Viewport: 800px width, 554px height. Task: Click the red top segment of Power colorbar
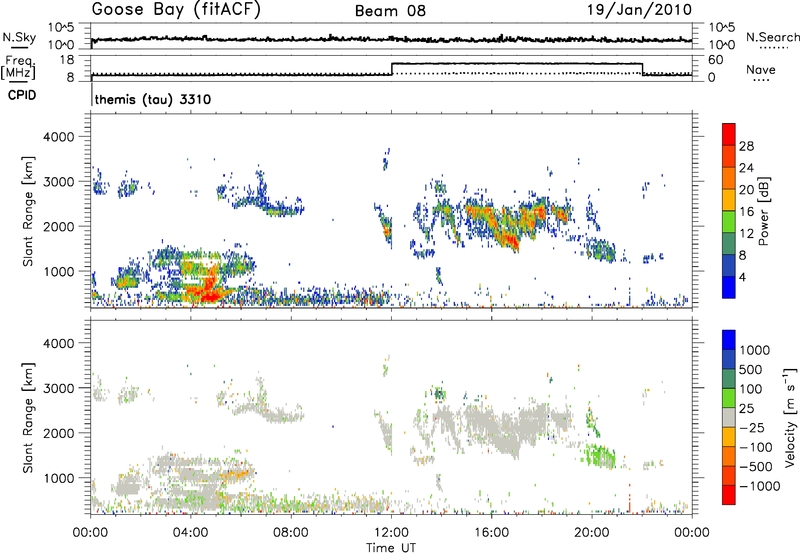[x=729, y=134]
